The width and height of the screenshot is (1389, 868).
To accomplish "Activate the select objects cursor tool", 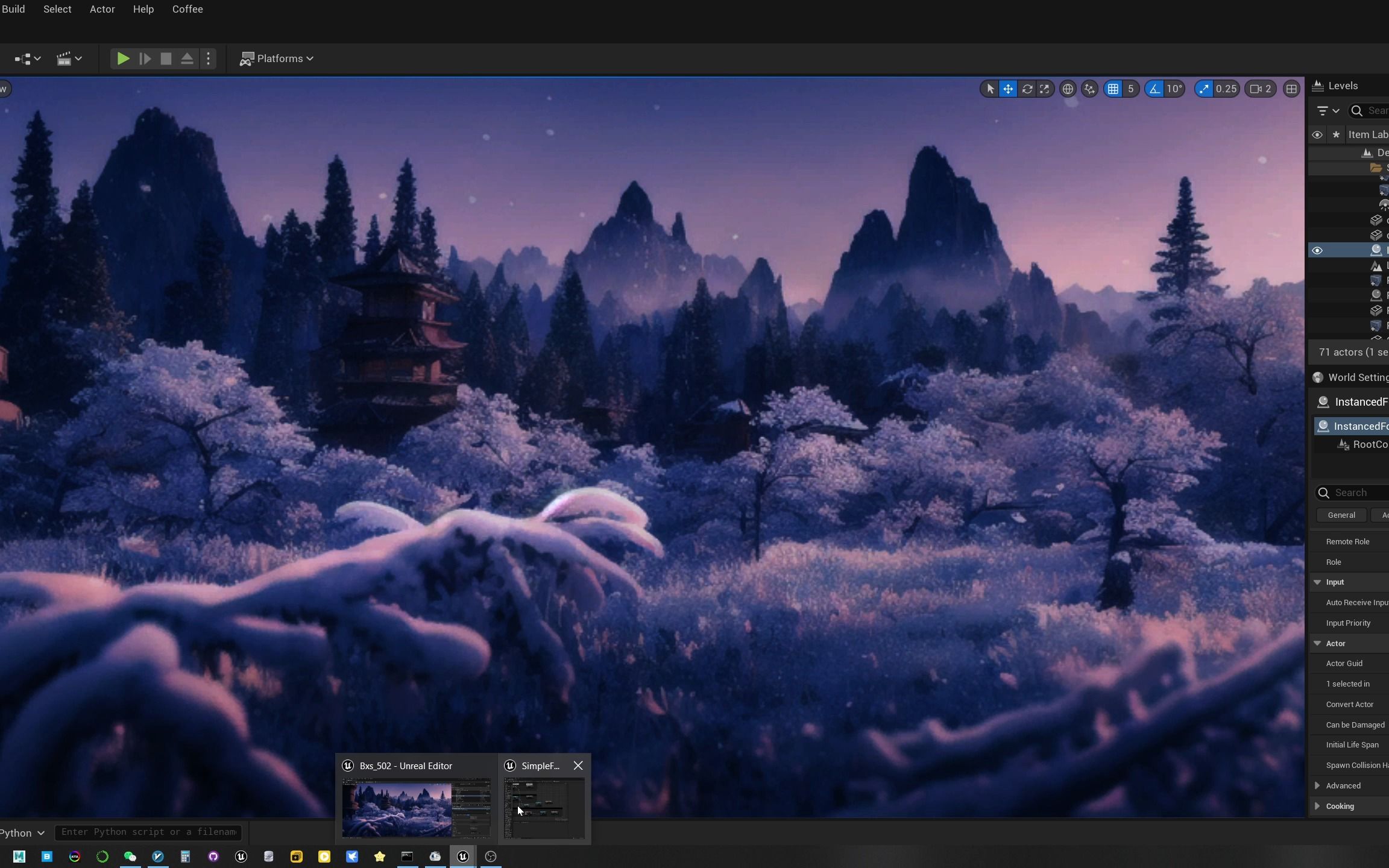I will coord(990,89).
